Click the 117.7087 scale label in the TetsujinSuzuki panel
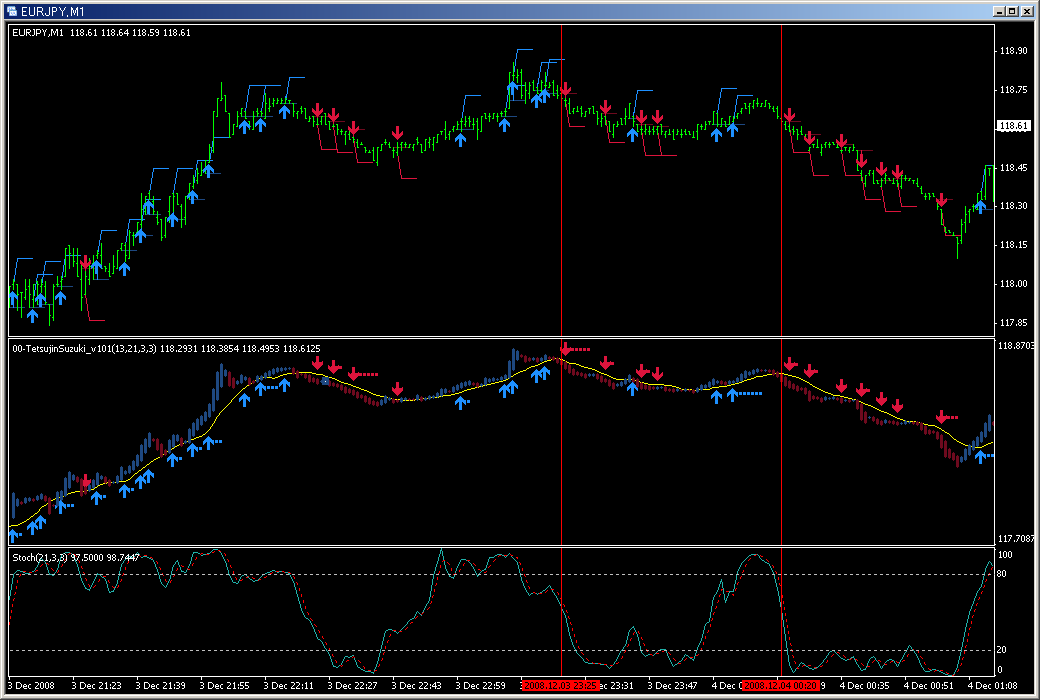Viewport: 1040px width, 700px height. coord(1015,539)
